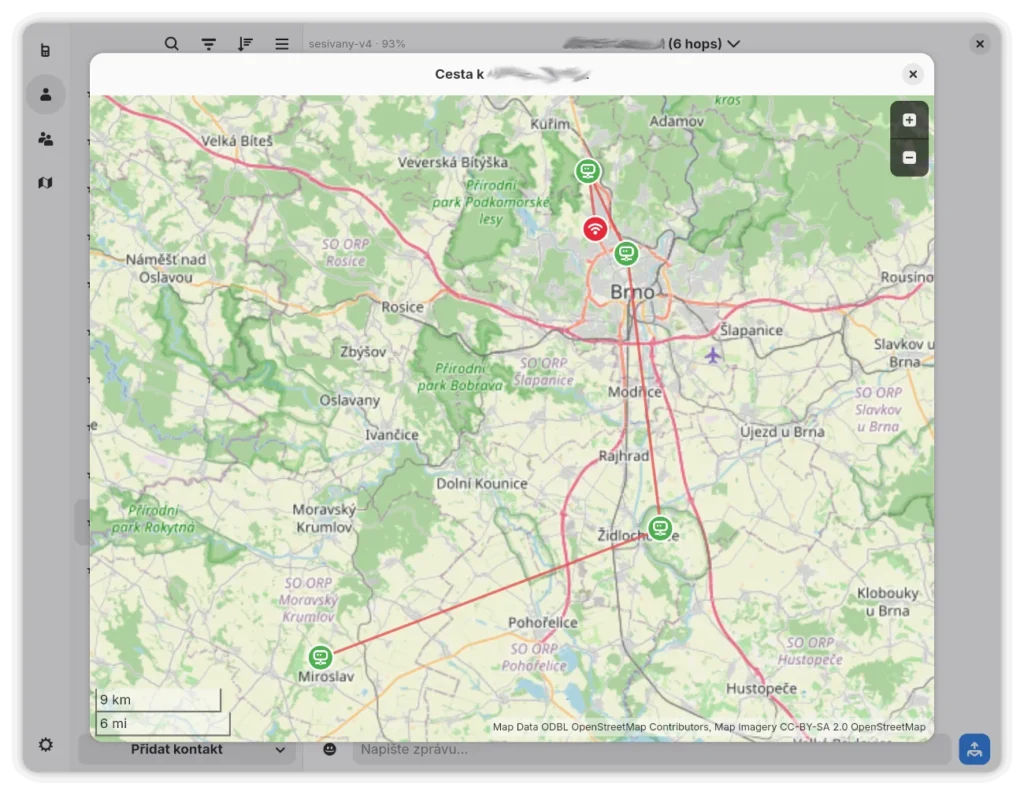Select the green node marker at Židlochovice

[659, 528]
